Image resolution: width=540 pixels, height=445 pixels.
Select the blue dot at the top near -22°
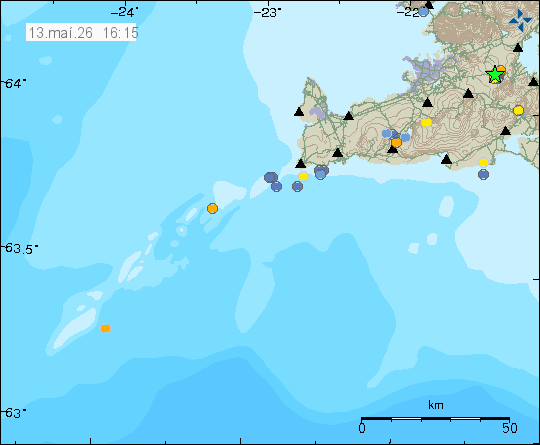[x=423, y=12]
